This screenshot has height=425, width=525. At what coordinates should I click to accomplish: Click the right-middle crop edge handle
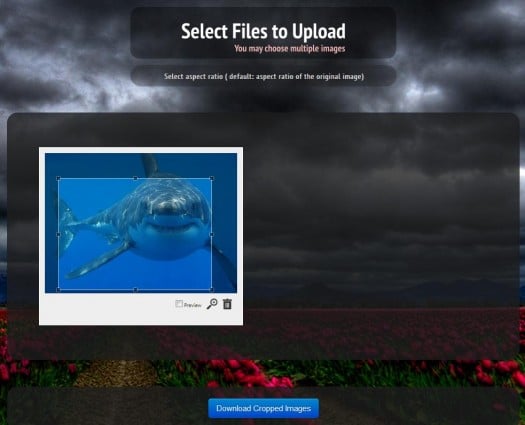pos(212,234)
